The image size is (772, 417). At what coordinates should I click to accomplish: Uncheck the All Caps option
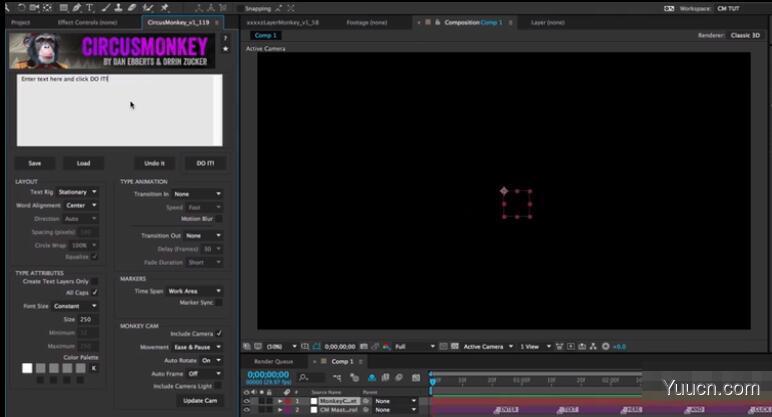[95, 292]
